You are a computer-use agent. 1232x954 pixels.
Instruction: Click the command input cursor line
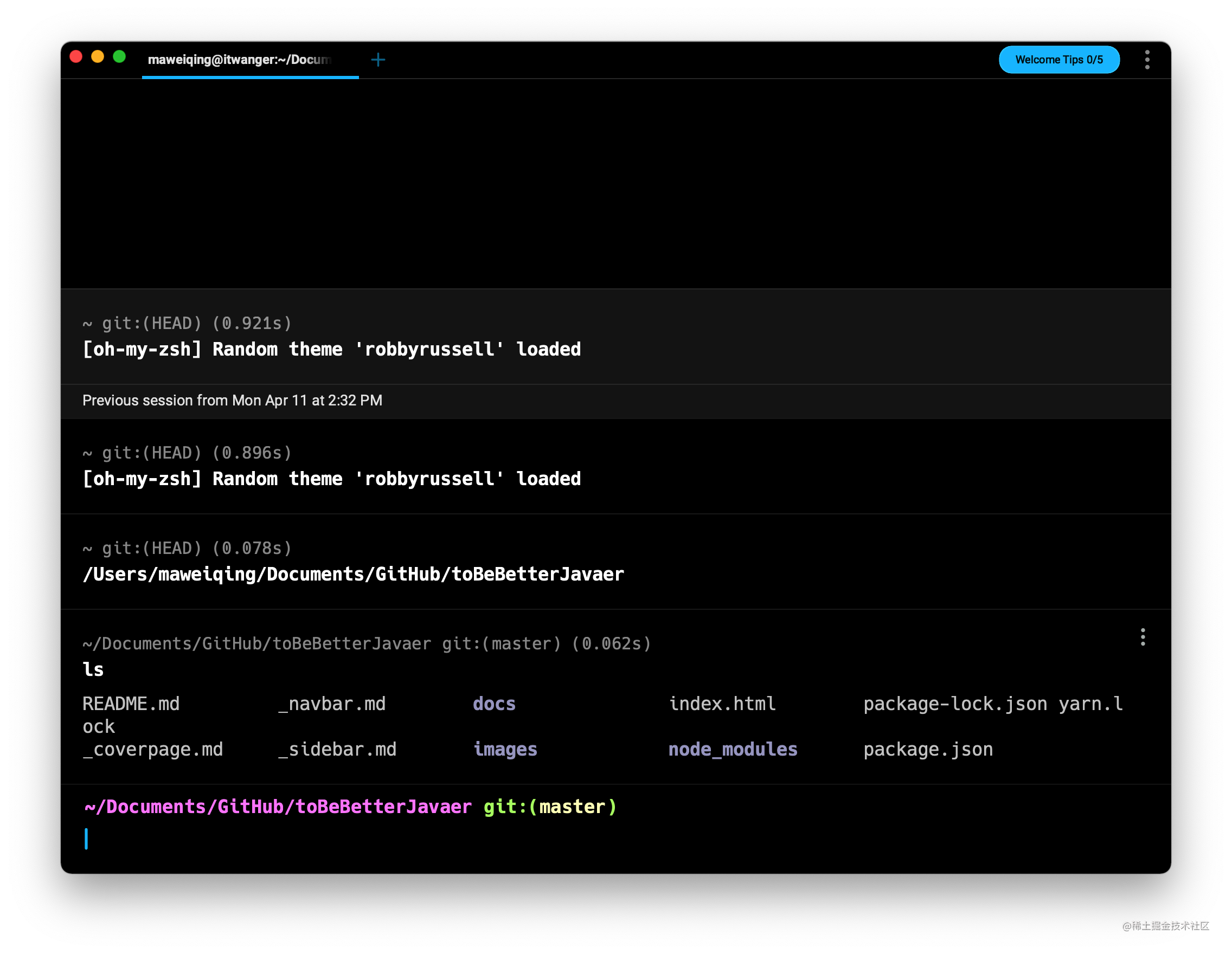tap(615, 839)
